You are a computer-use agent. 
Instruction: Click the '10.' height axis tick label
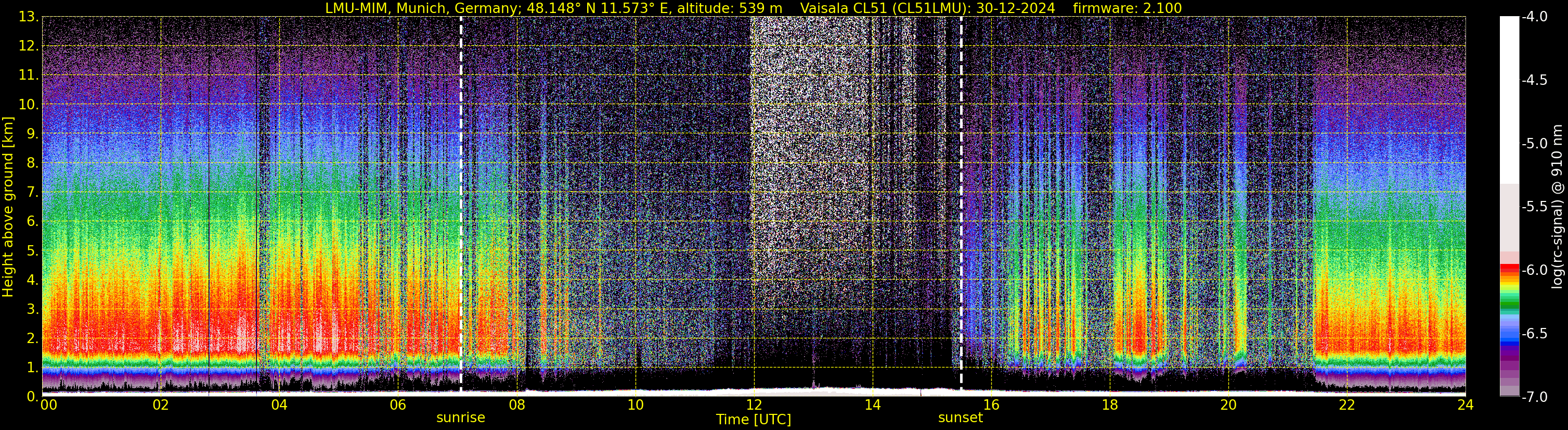pyautogui.click(x=29, y=105)
